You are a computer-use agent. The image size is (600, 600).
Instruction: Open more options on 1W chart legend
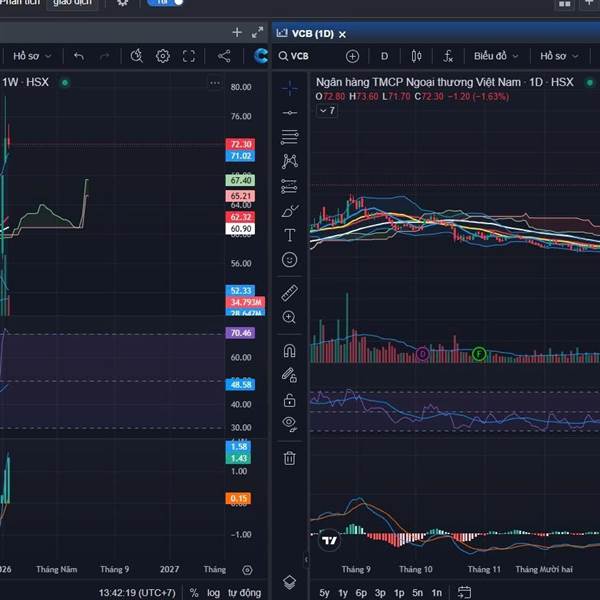tap(215, 83)
